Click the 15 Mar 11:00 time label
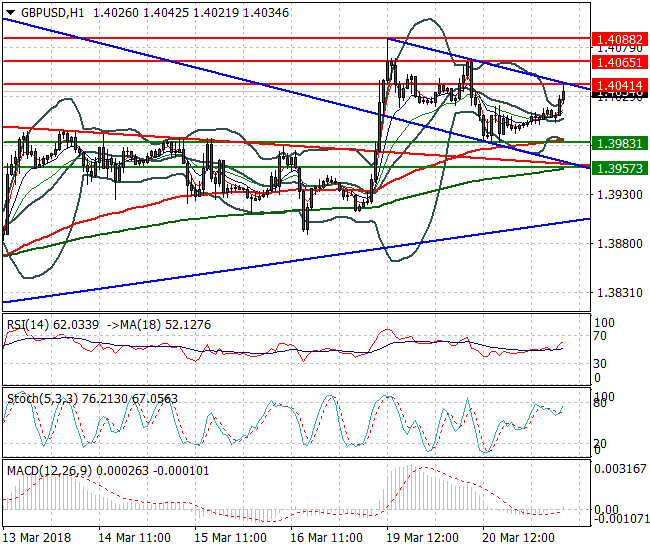The image size is (650, 550). [230, 538]
